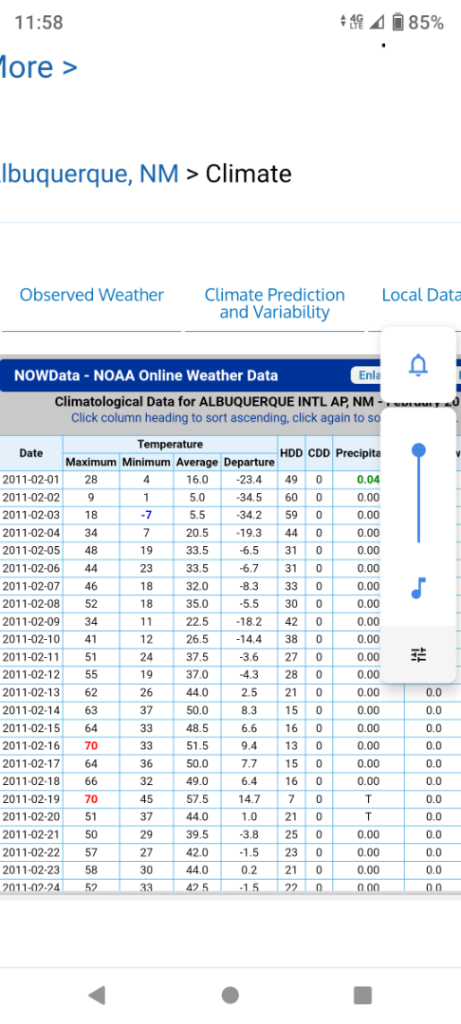Tap the 4G LTE signal status icon

click(357, 22)
